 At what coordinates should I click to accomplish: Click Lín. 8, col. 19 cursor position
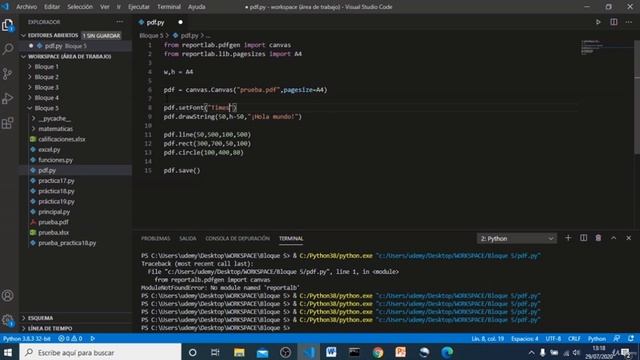tap(487, 338)
